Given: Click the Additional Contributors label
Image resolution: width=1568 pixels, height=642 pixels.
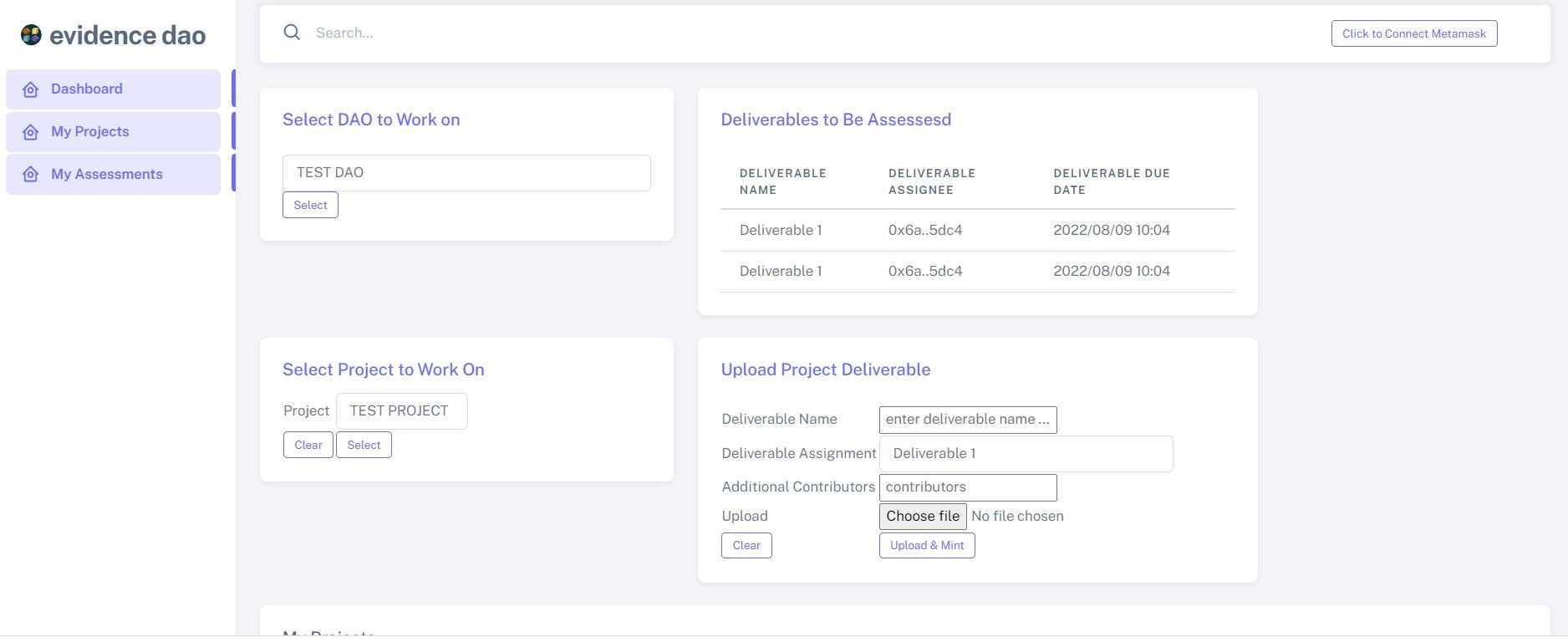Looking at the screenshot, I should click(x=798, y=487).
